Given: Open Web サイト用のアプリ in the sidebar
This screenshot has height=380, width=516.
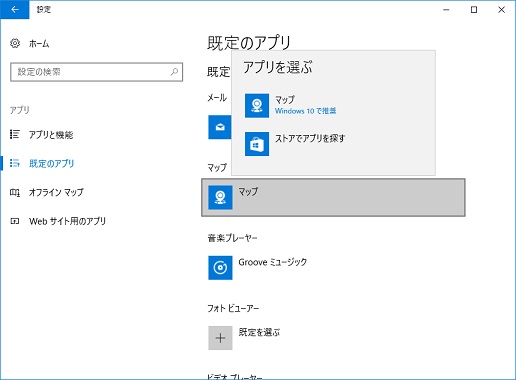Looking at the screenshot, I should (x=67, y=221).
